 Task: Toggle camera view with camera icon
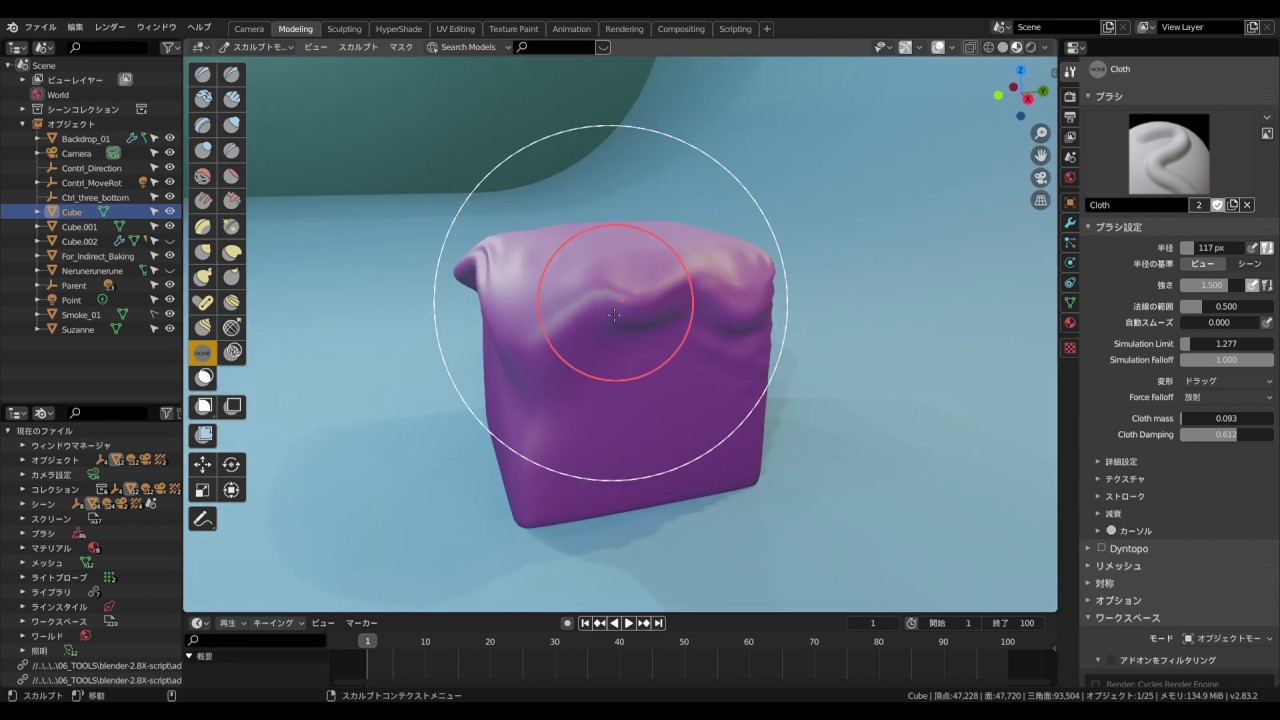[1041, 178]
